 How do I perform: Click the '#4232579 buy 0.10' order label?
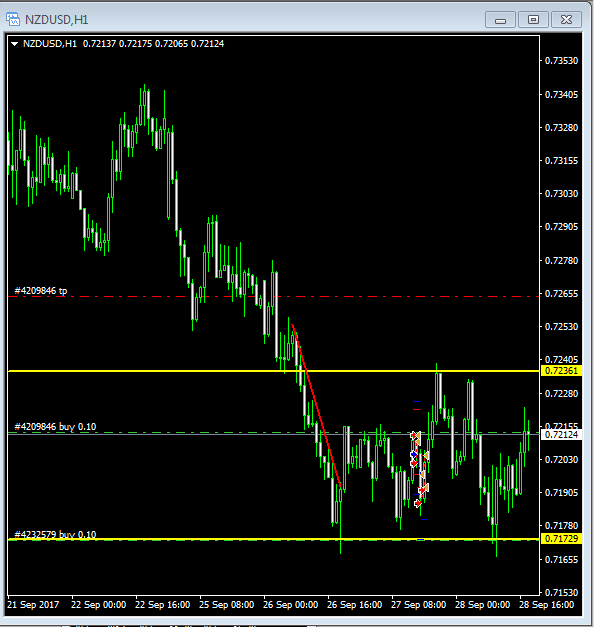tap(55, 534)
